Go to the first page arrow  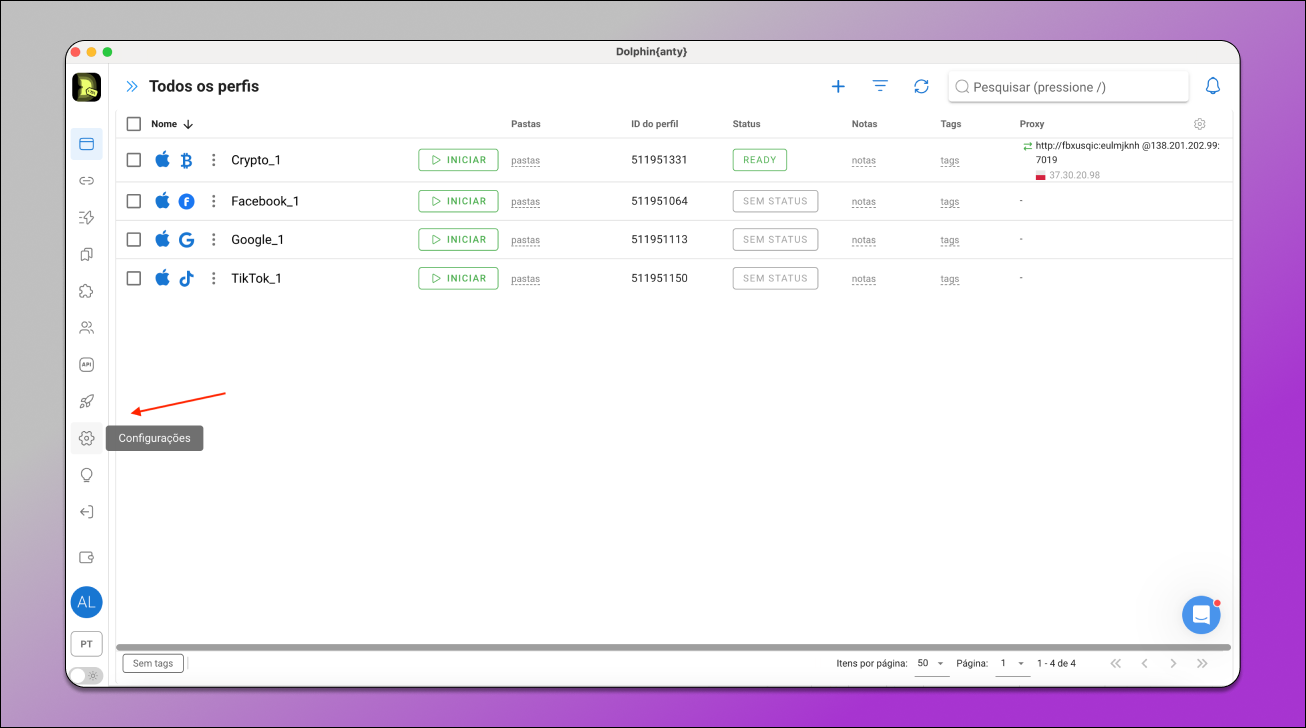[1116, 663]
